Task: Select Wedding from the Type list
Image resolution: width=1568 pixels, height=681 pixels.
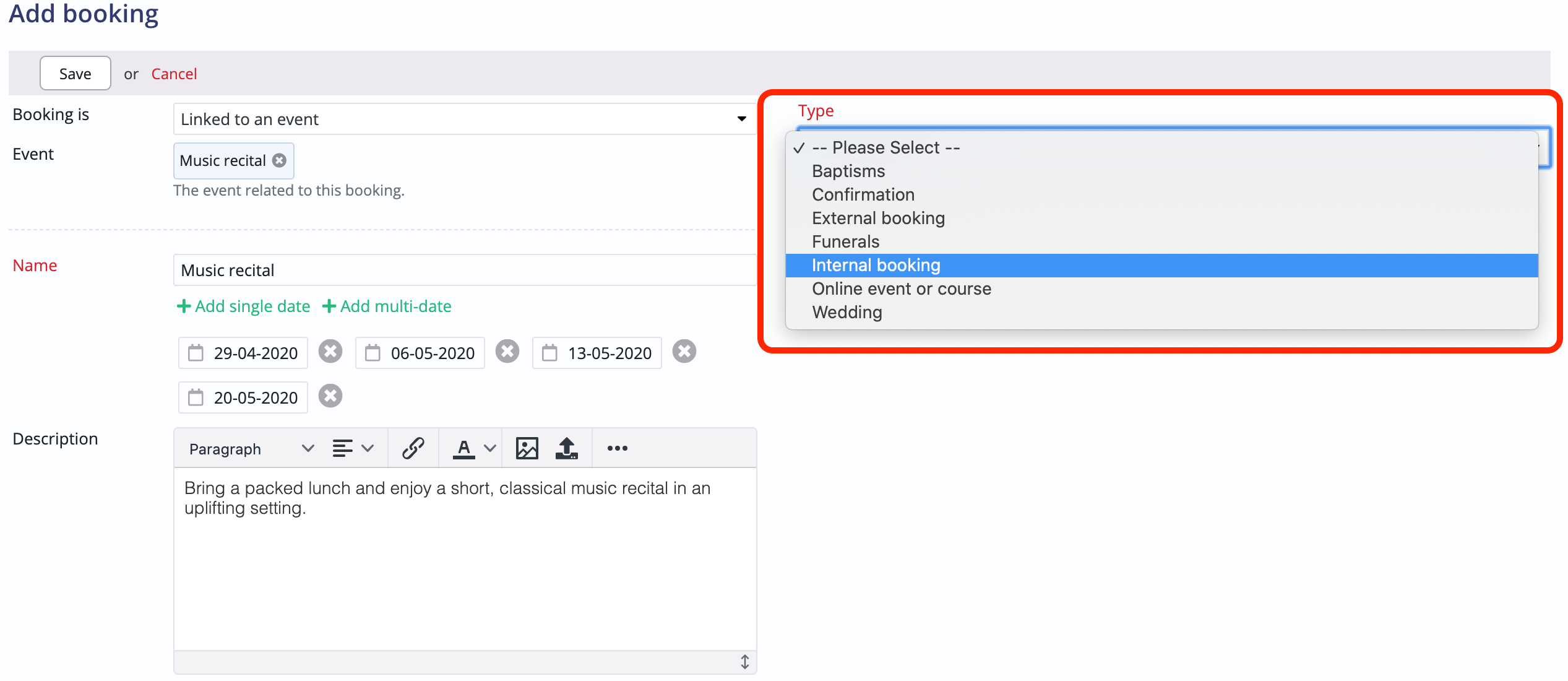Action: point(846,312)
